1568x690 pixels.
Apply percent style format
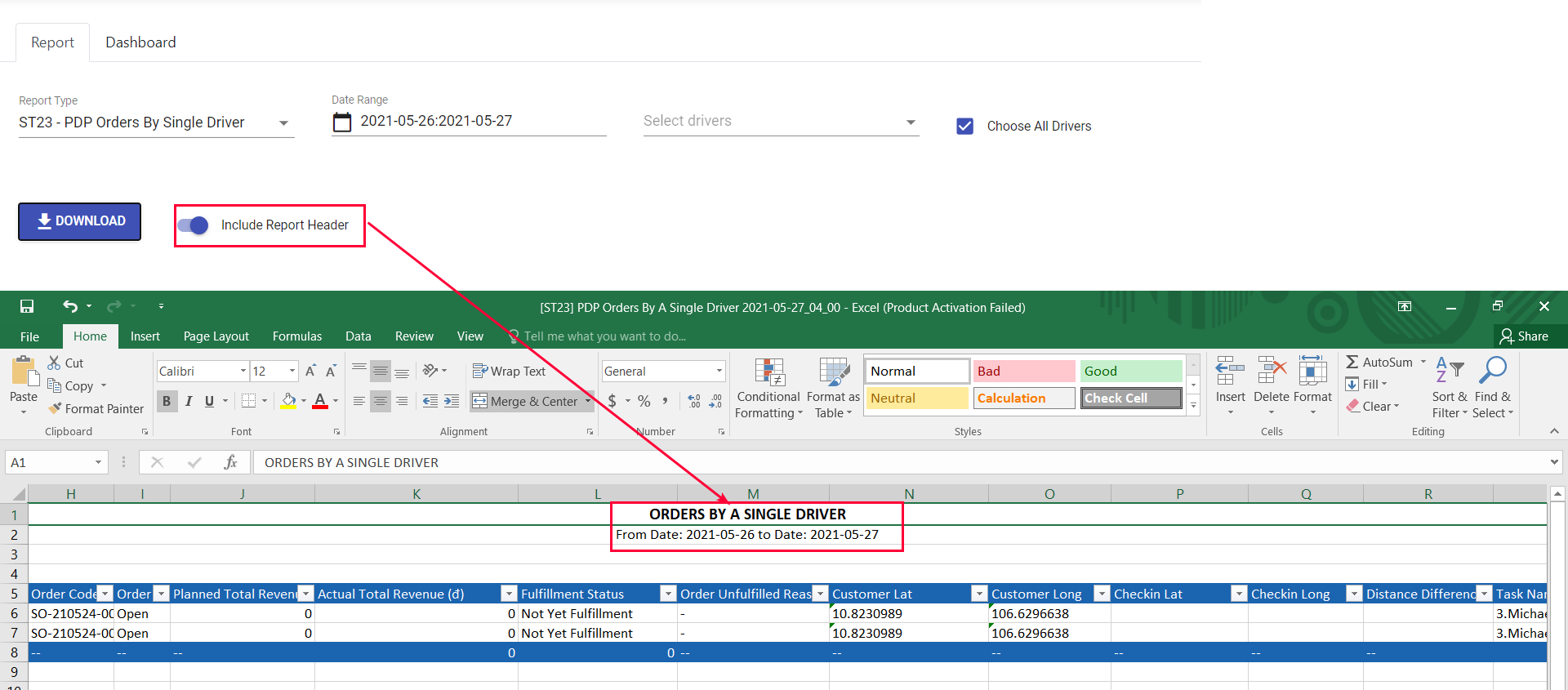644,401
